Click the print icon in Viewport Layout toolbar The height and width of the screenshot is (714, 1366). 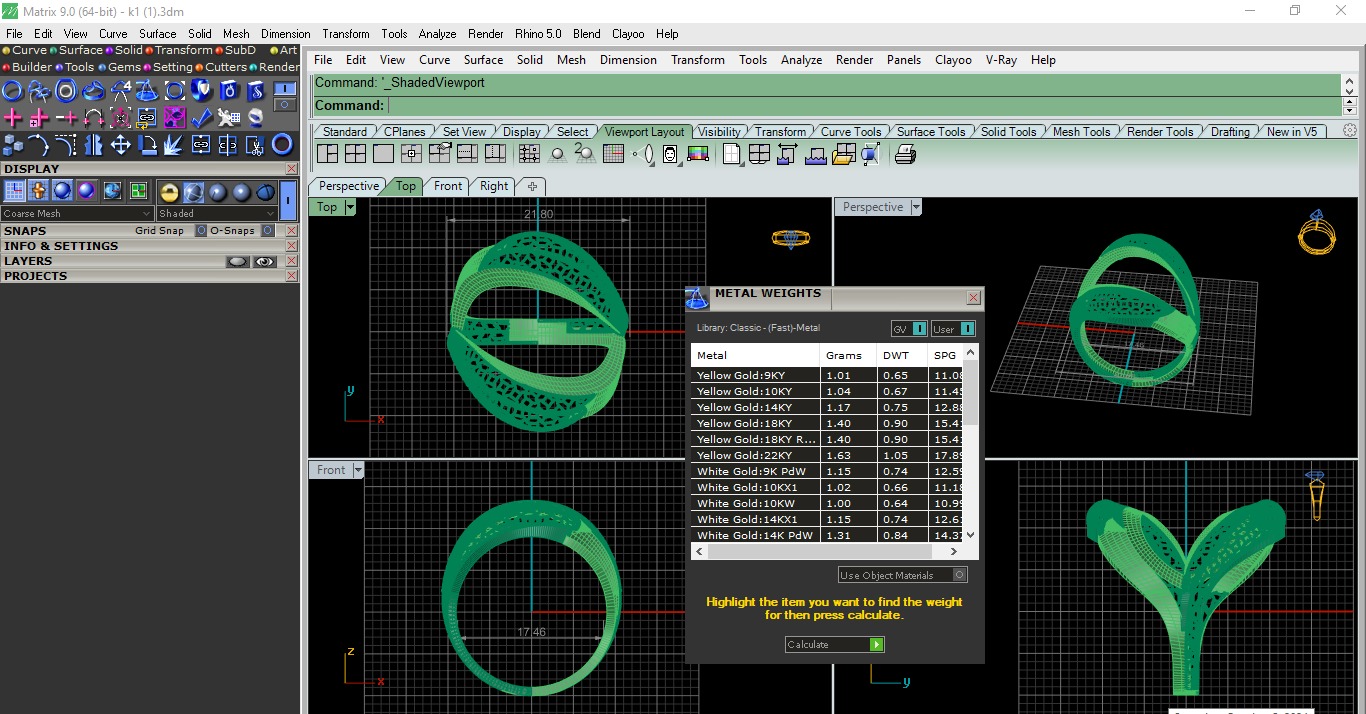(x=905, y=154)
